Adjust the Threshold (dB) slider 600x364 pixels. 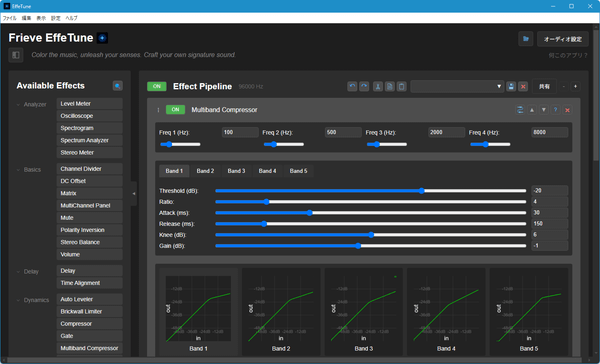click(x=370, y=191)
